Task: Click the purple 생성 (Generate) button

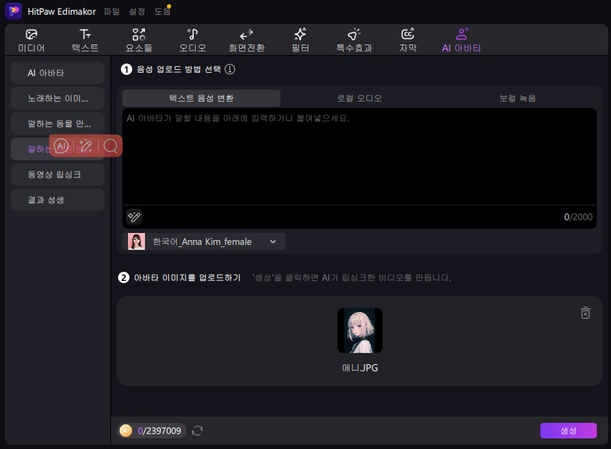Action: 568,431
